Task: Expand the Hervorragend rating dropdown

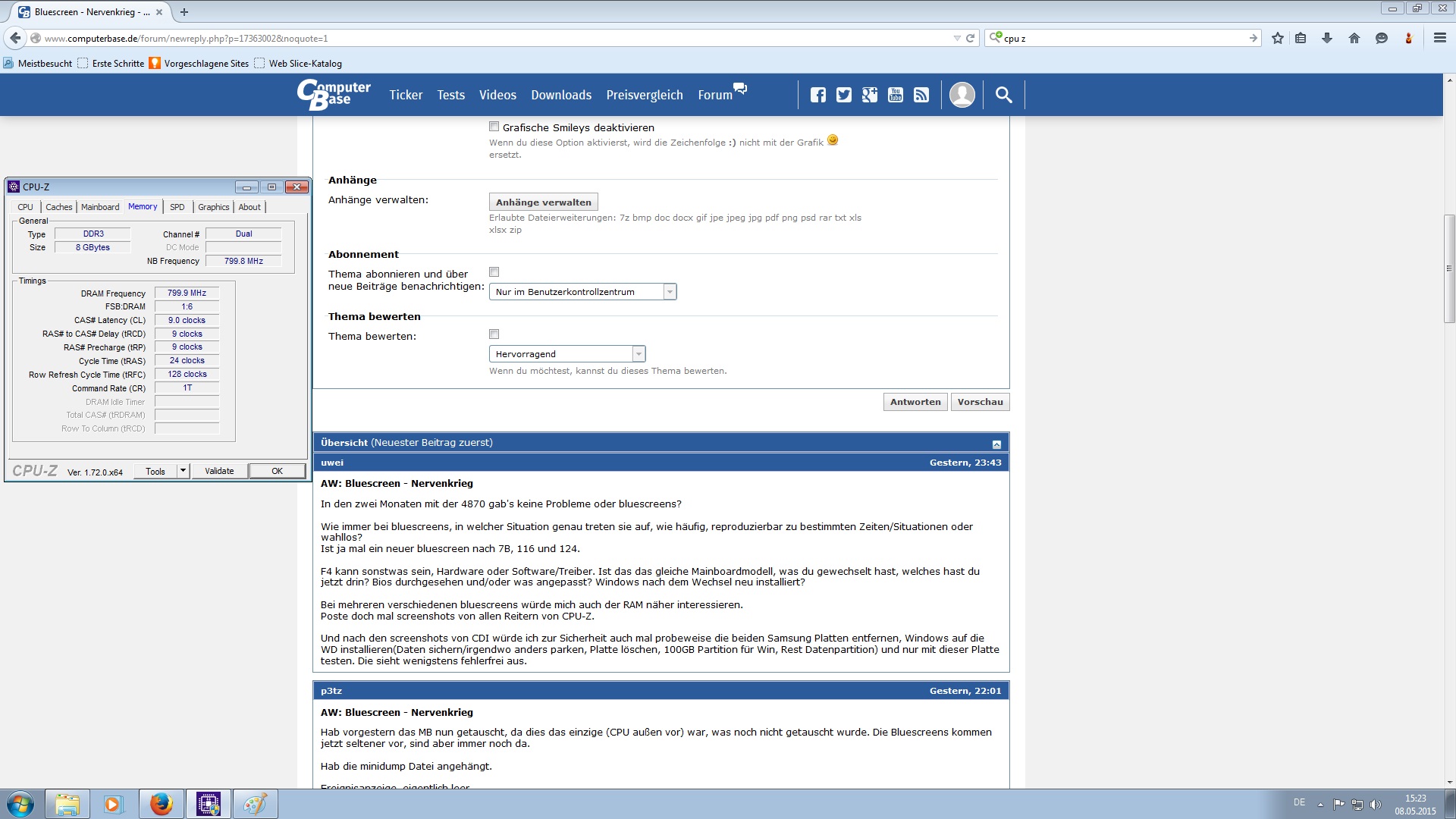Action: (x=567, y=354)
